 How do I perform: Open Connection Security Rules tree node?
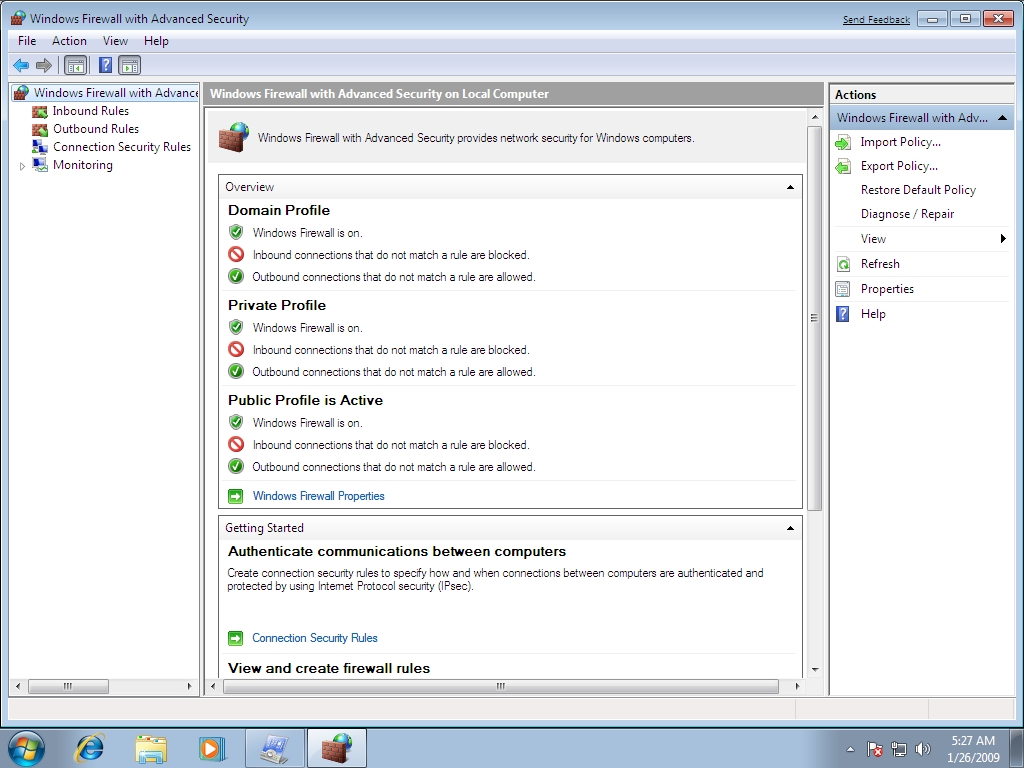click(x=121, y=147)
